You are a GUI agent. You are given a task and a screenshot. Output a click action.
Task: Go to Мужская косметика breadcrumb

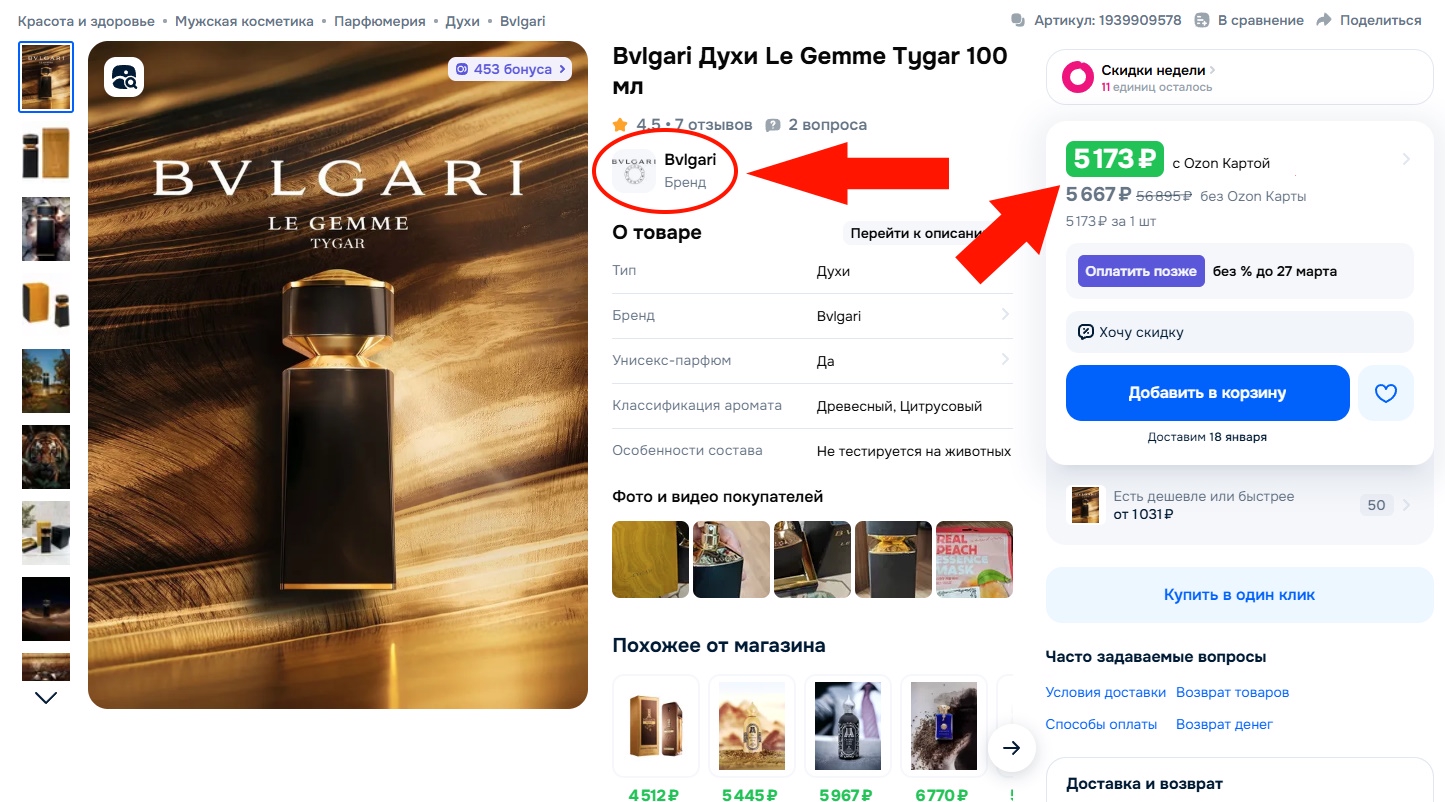coord(244,21)
